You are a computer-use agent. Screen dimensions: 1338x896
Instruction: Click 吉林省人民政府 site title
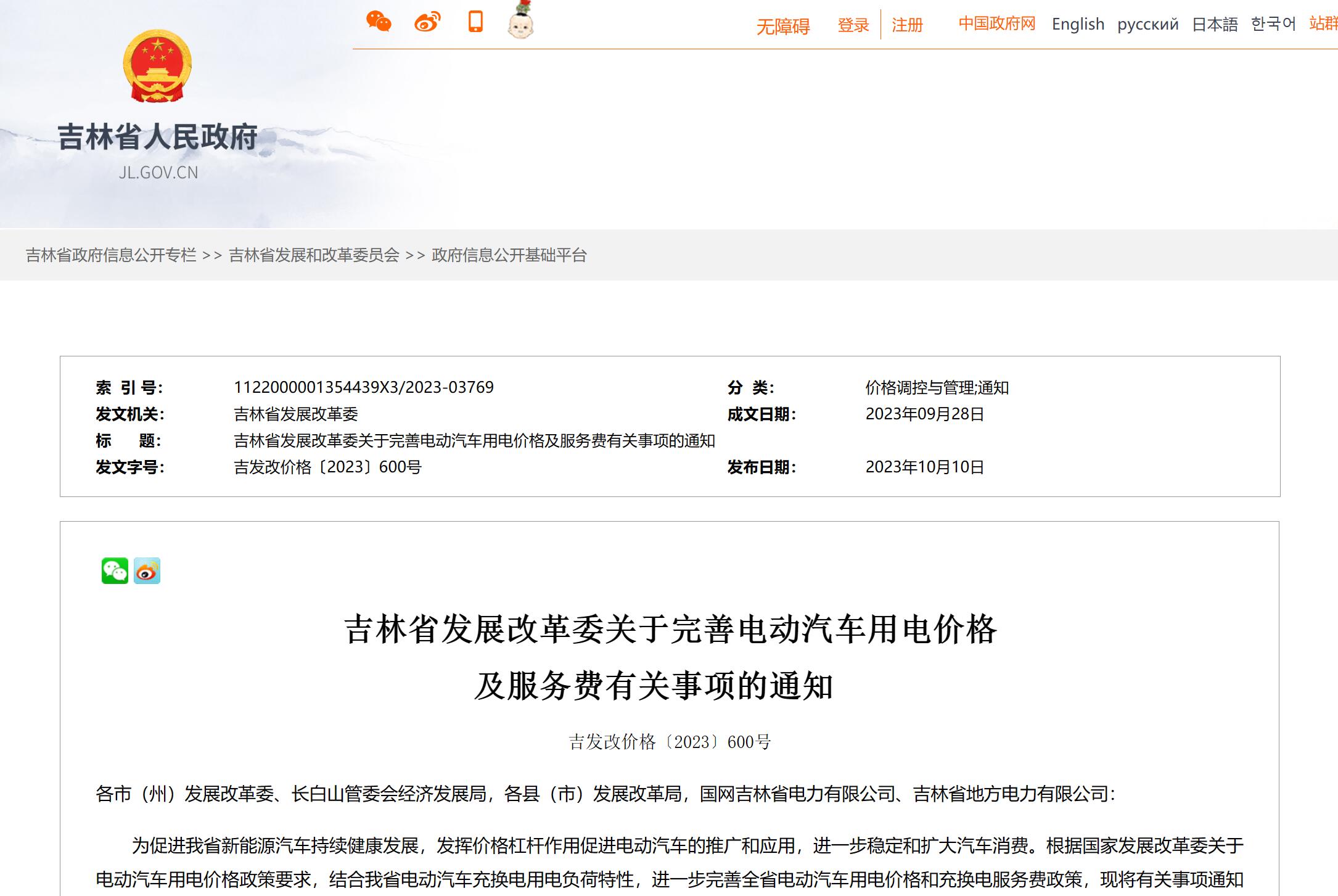158,137
